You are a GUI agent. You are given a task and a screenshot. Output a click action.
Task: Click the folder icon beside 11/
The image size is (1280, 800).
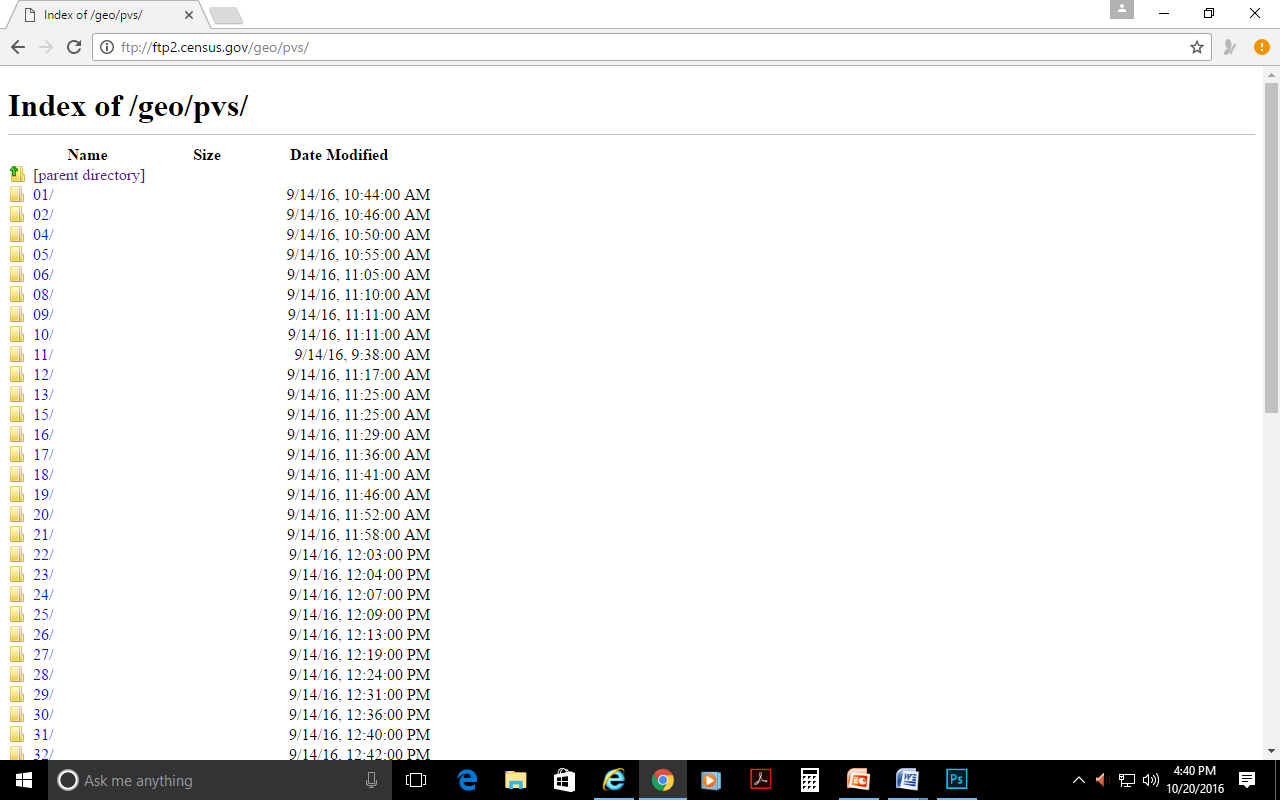tap(17, 355)
